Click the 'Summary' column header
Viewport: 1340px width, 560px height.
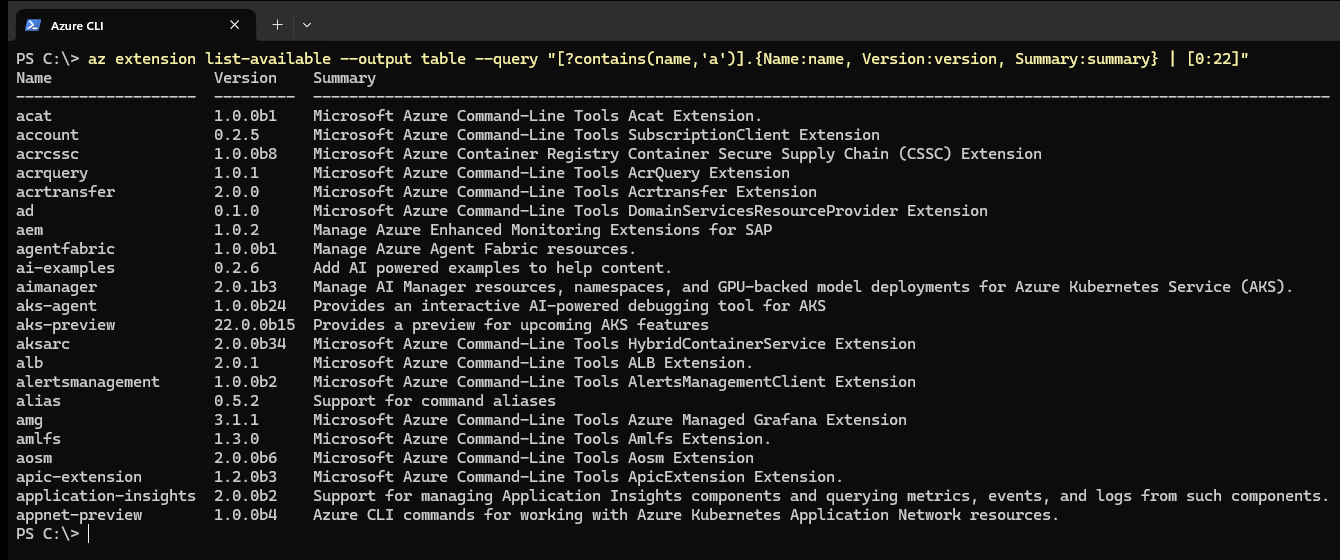coord(344,78)
